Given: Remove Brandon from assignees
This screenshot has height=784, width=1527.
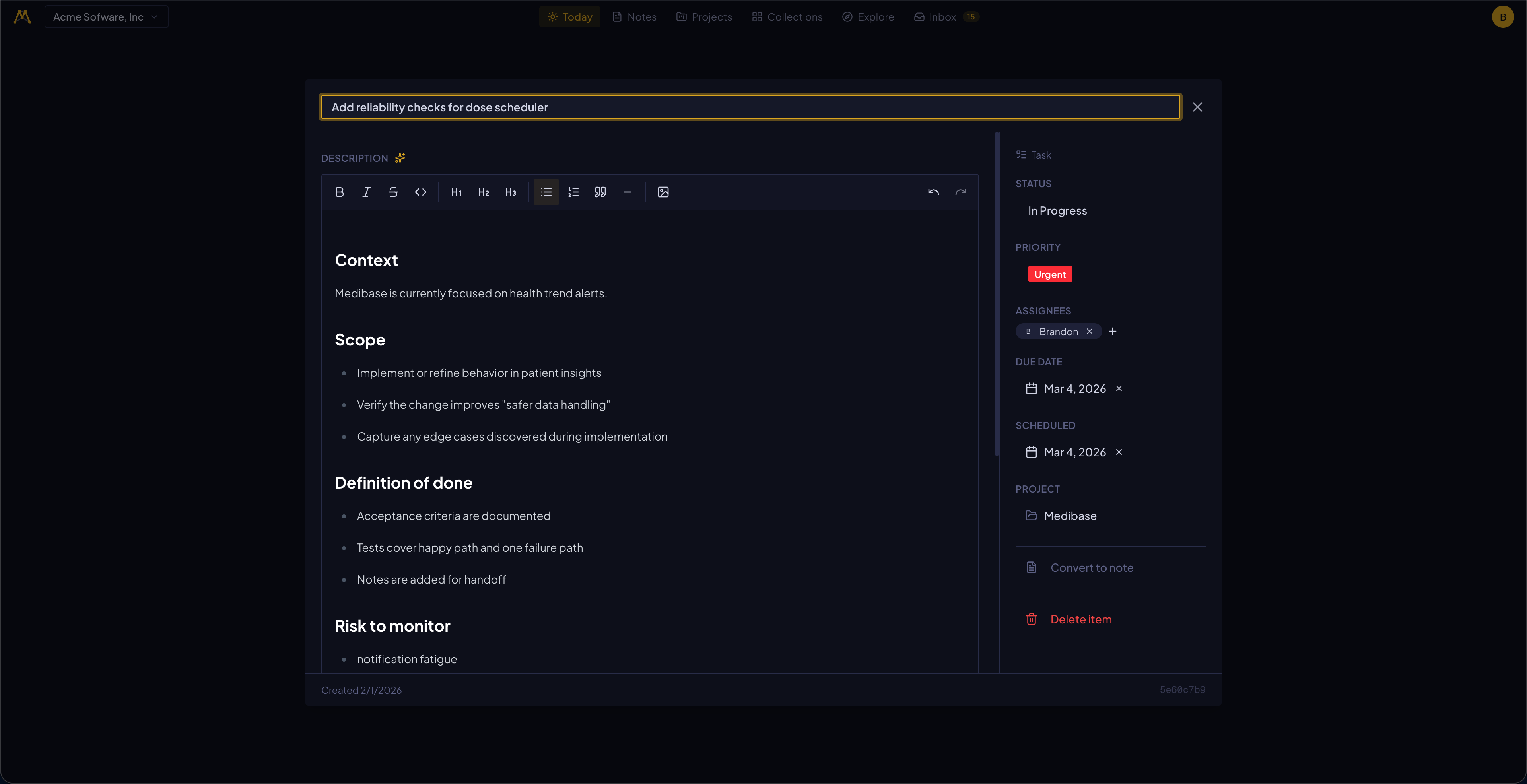Looking at the screenshot, I should pyautogui.click(x=1090, y=331).
